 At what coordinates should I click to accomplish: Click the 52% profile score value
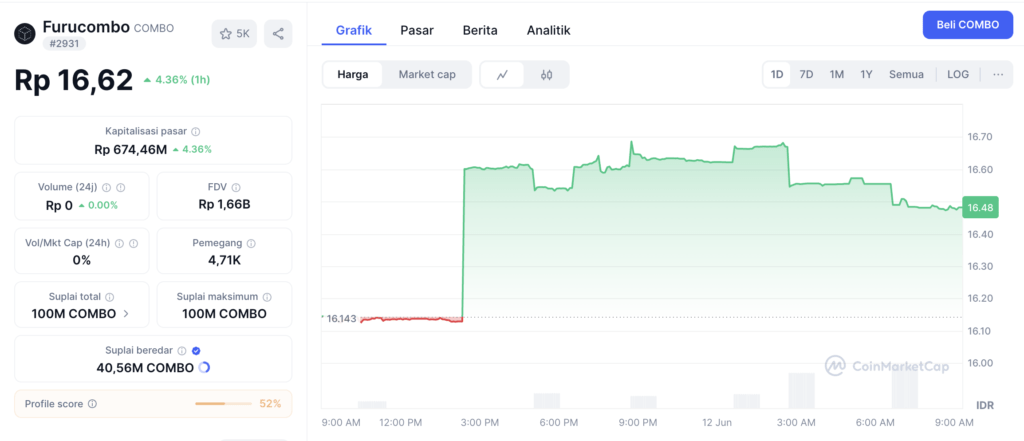pos(270,404)
